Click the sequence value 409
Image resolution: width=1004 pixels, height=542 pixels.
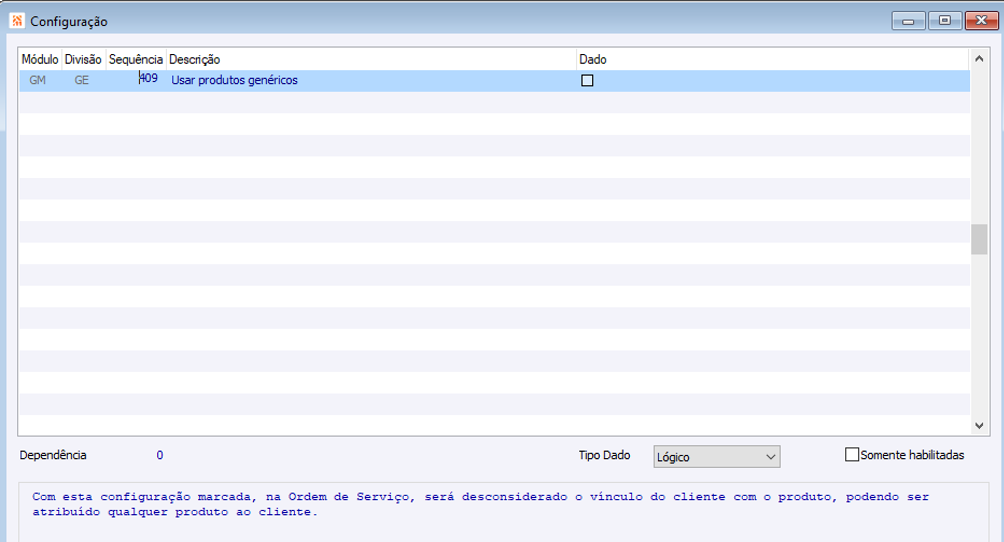pyautogui.click(x=149, y=78)
